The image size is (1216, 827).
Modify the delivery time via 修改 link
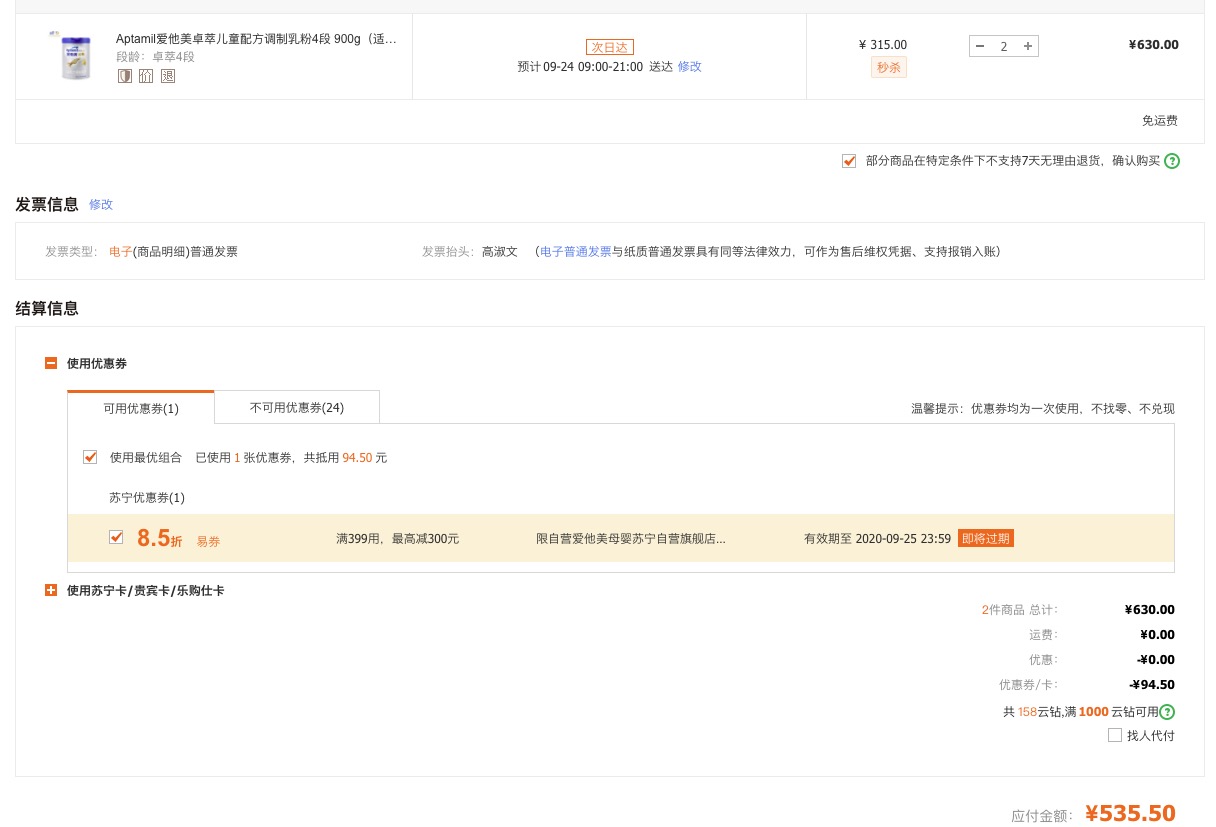(x=690, y=66)
